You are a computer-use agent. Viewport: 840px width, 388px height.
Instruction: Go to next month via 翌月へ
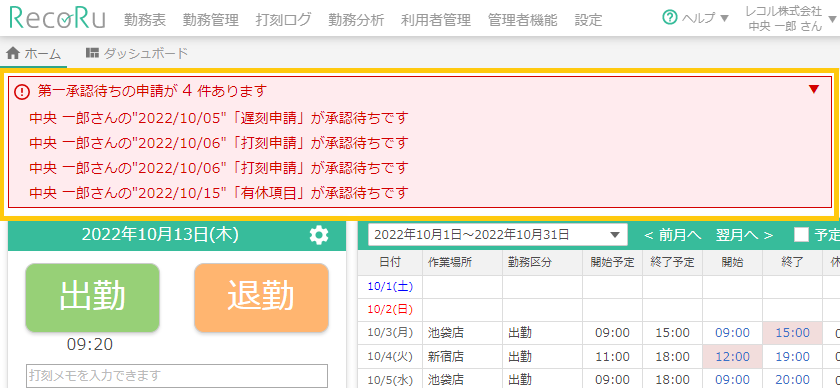point(745,235)
